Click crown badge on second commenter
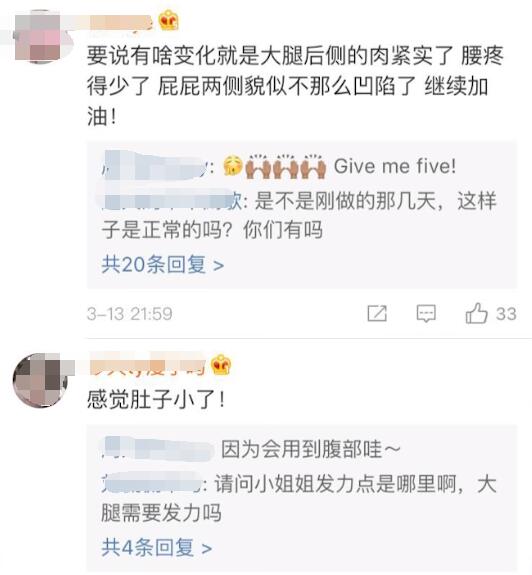532x575 pixels. 221,365
